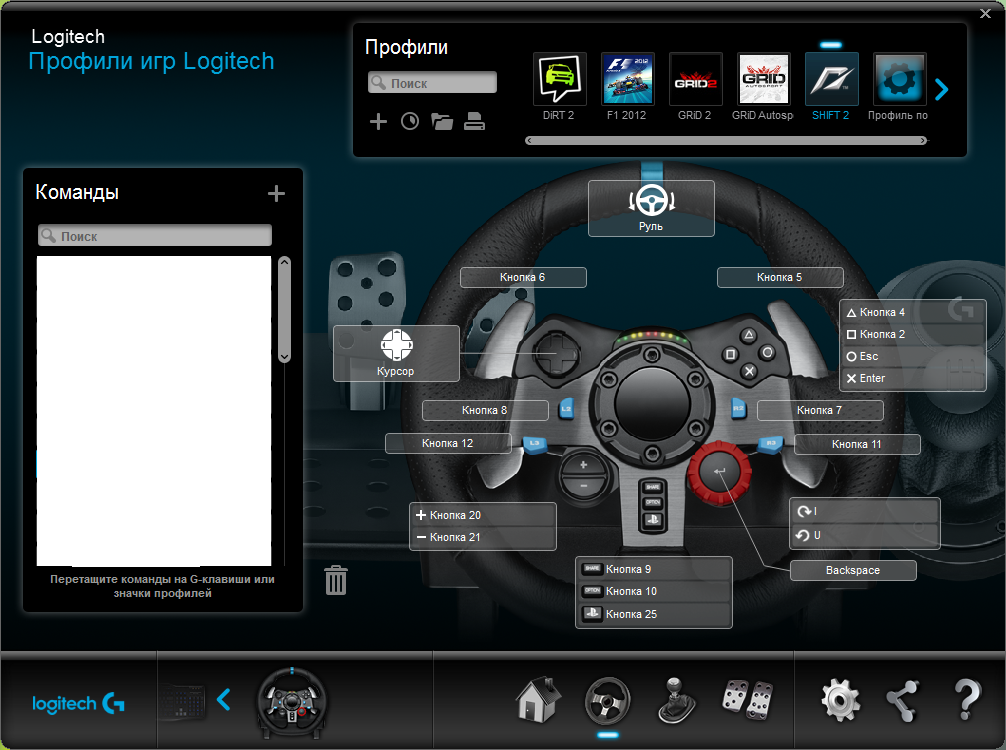Select the Share Кнопка 9 entry
This screenshot has height=750, width=1006.
click(654, 569)
